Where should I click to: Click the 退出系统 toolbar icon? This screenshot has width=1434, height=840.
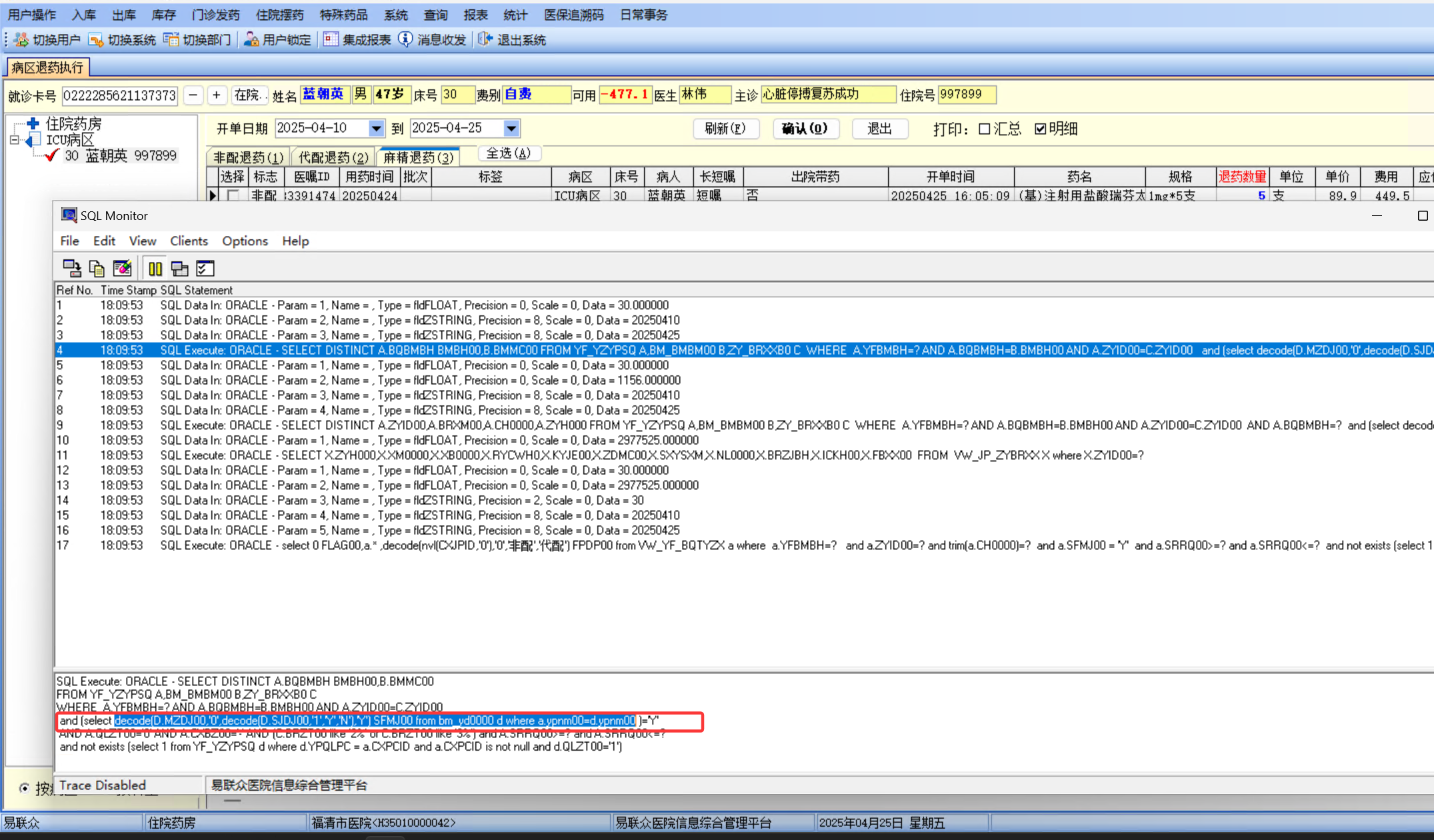(485, 40)
